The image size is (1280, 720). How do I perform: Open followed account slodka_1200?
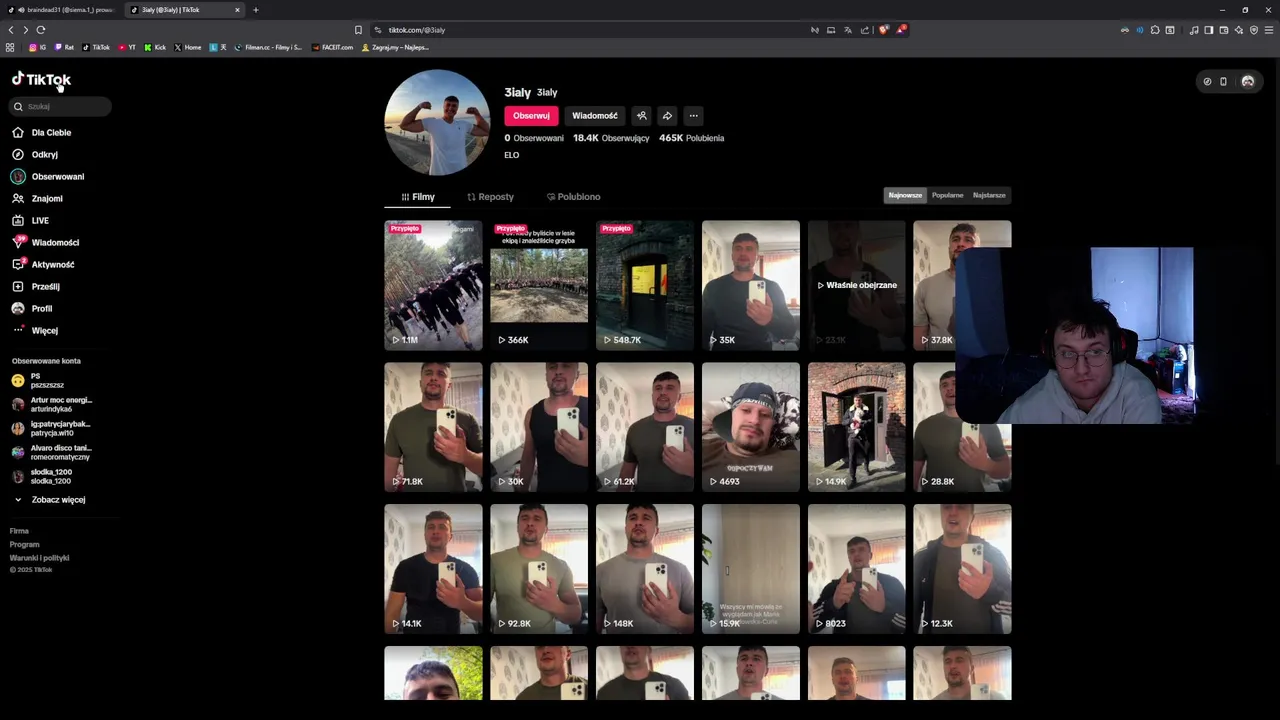(42, 476)
